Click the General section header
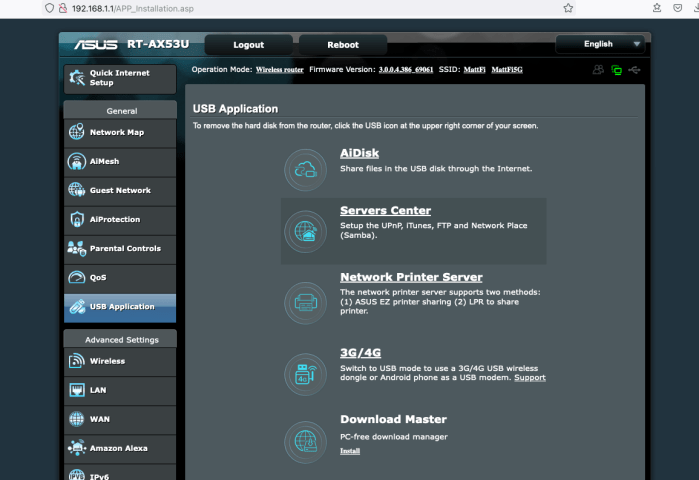The width and height of the screenshot is (699, 480). pyautogui.click(x=121, y=111)
